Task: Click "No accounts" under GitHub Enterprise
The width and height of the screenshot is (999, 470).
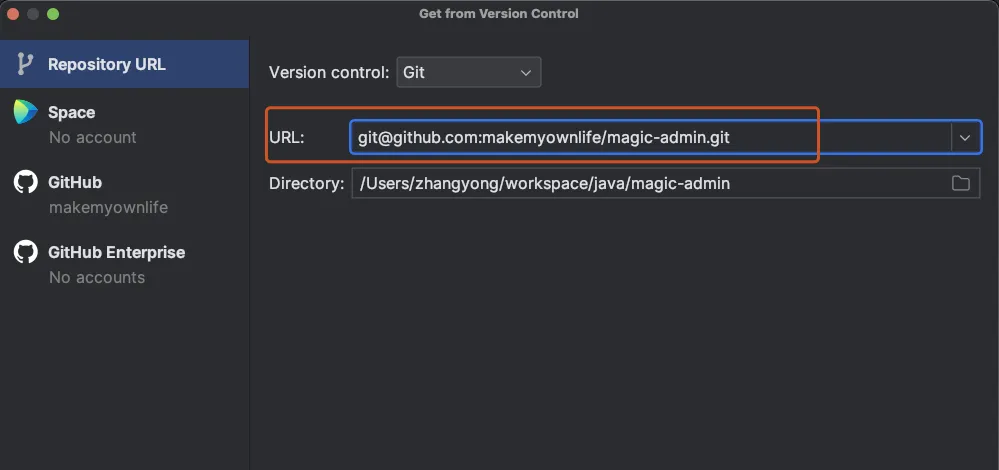Action: [97, 277]
